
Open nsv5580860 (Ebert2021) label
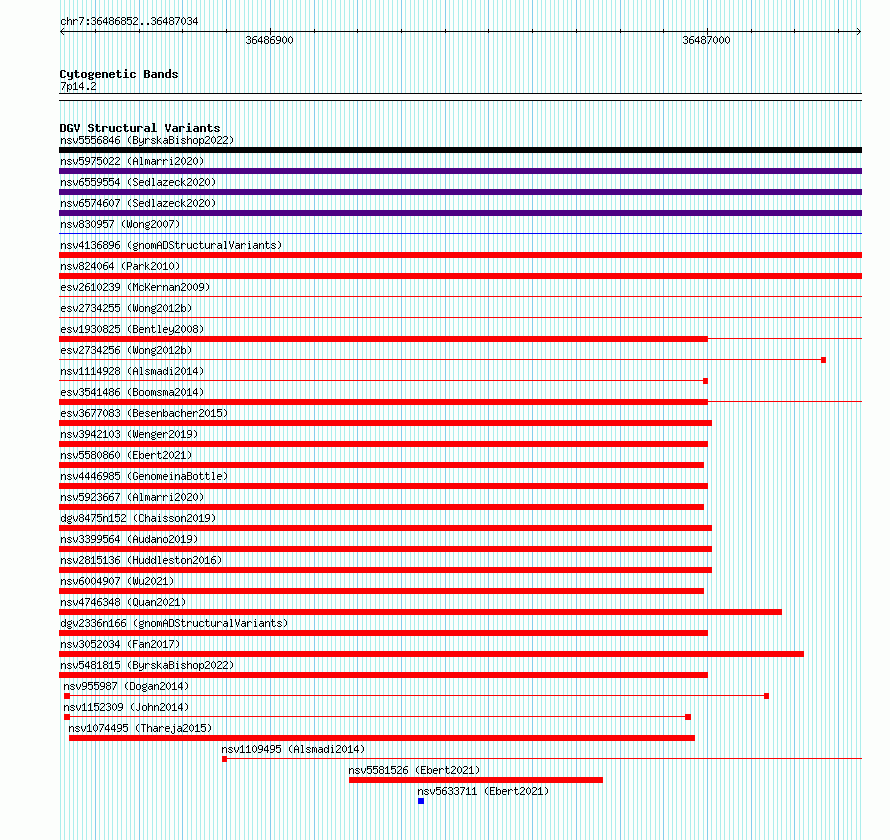pos(126,455)
